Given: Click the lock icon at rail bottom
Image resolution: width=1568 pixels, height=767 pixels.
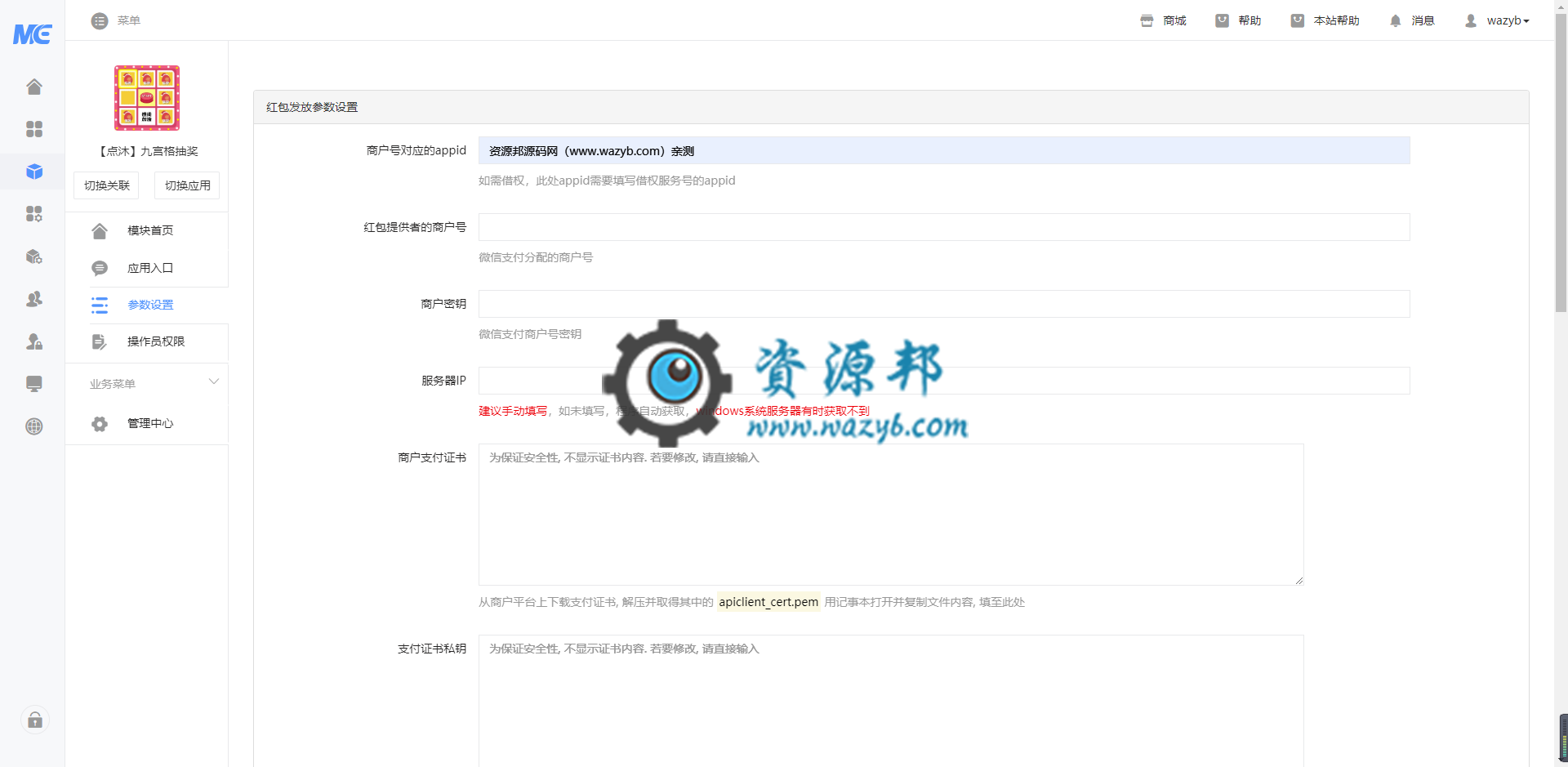Looking at the screenshot, I should pyautogui.click(x=35, y=720).
